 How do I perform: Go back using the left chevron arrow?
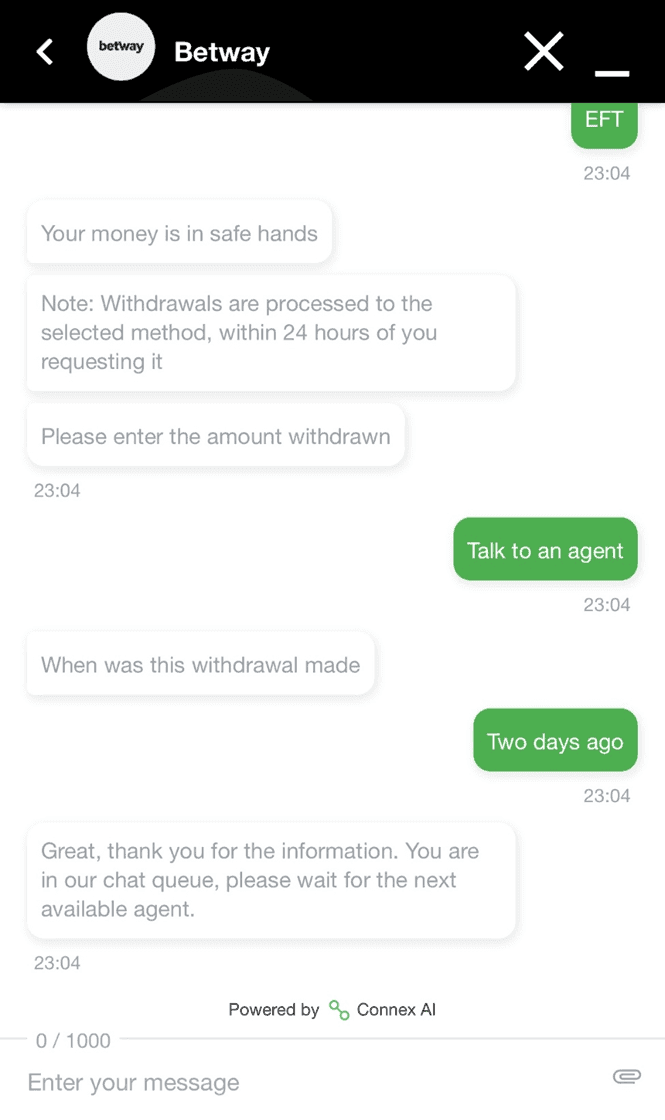[x=45, y=52]
